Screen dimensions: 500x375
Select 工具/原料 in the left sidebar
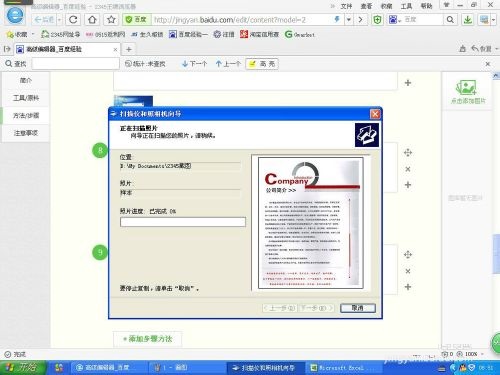26,98
